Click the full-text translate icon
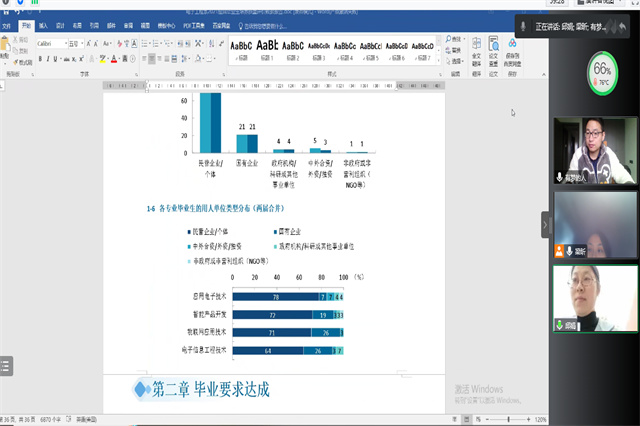Viewport: 640px width, 426px height. pos(476,50)
